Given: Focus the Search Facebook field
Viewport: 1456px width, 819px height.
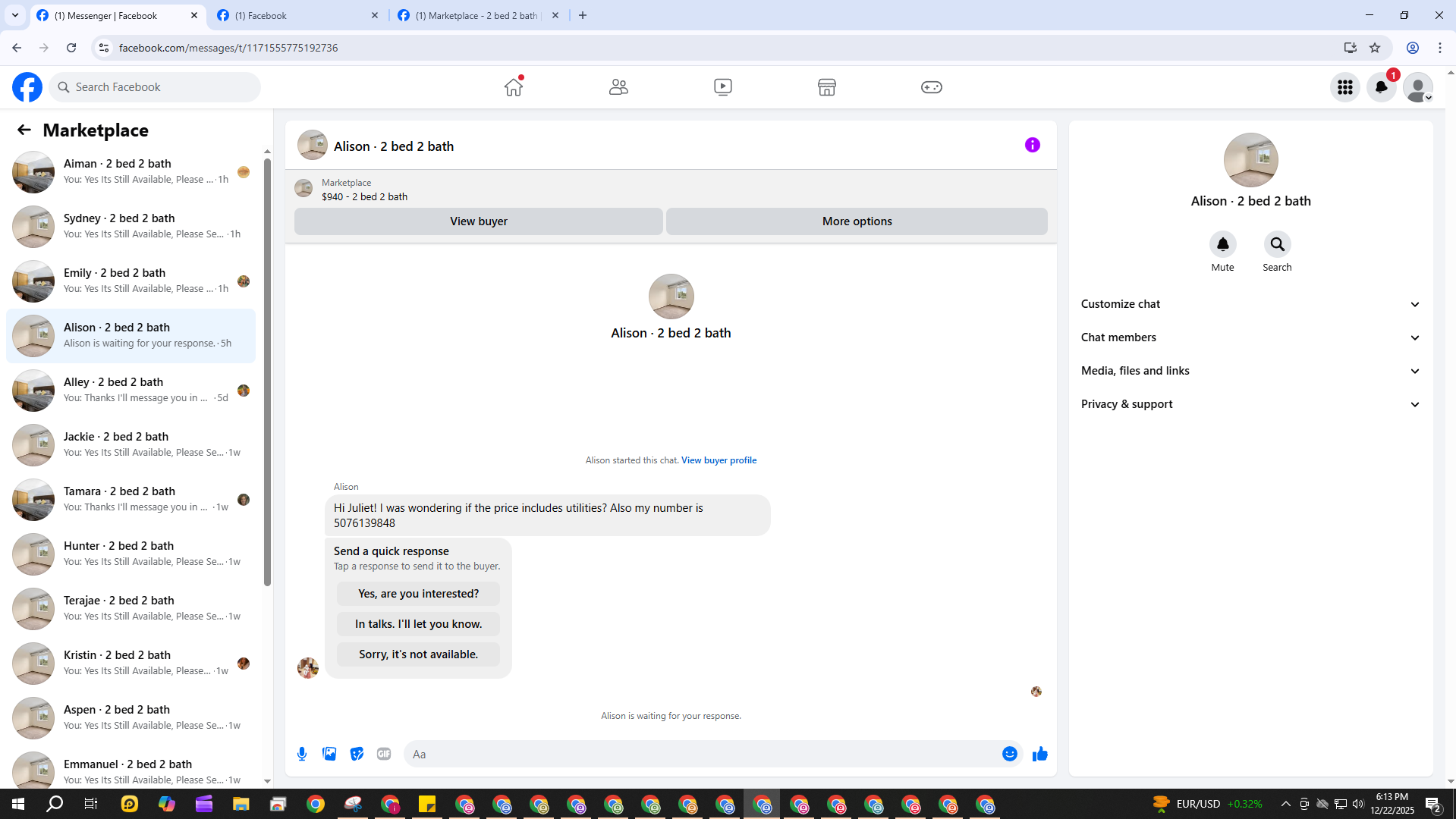Looking at the screenshot, I should coord(155,87).
